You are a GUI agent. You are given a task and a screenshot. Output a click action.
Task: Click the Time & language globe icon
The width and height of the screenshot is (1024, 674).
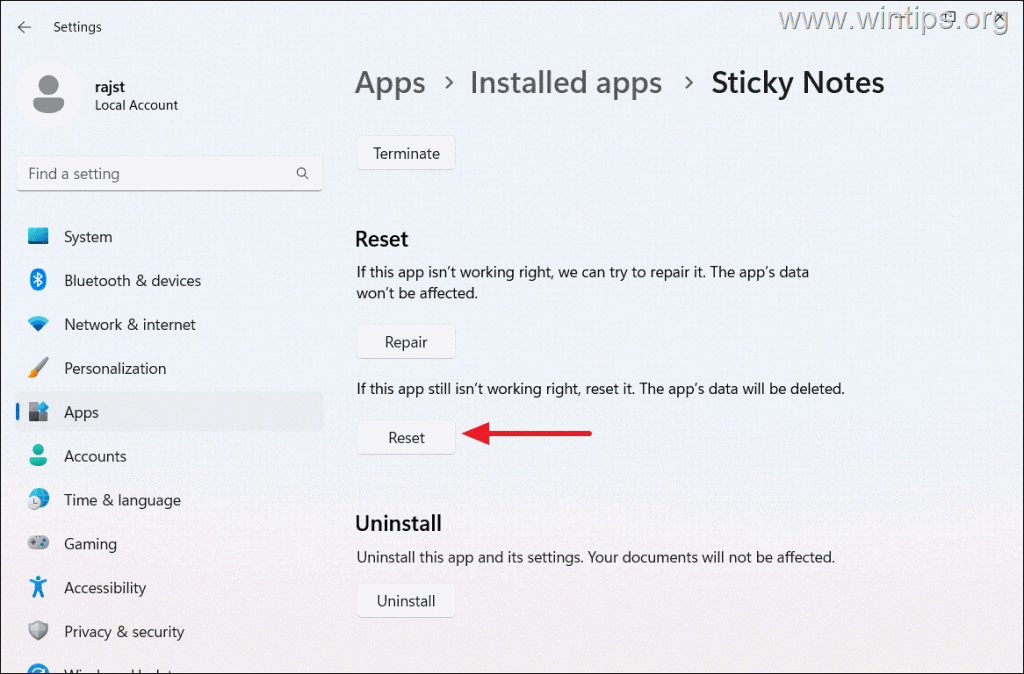click(x=38, y=499)
